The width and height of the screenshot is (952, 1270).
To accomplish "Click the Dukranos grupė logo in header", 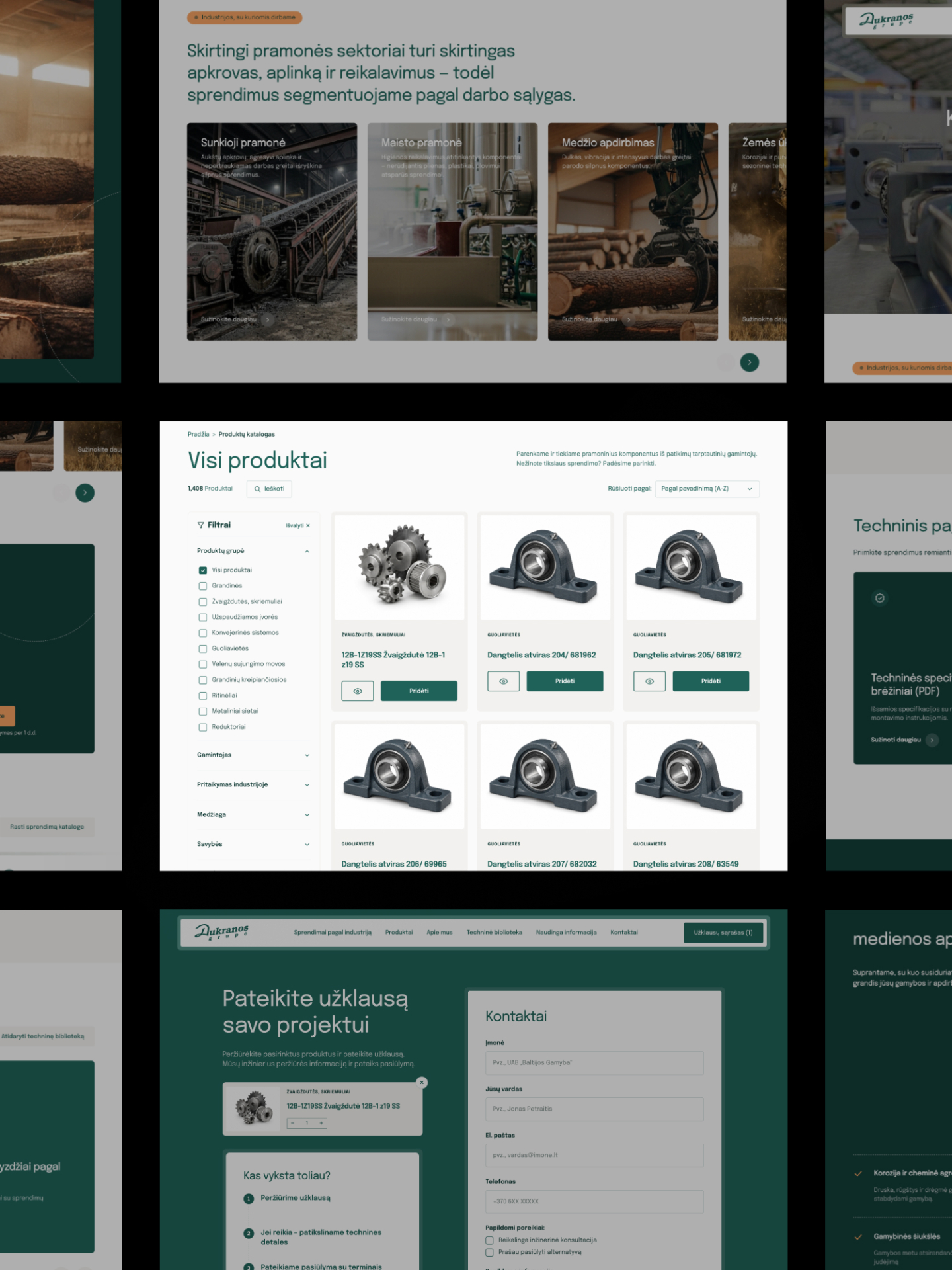I will click(222, 933).
